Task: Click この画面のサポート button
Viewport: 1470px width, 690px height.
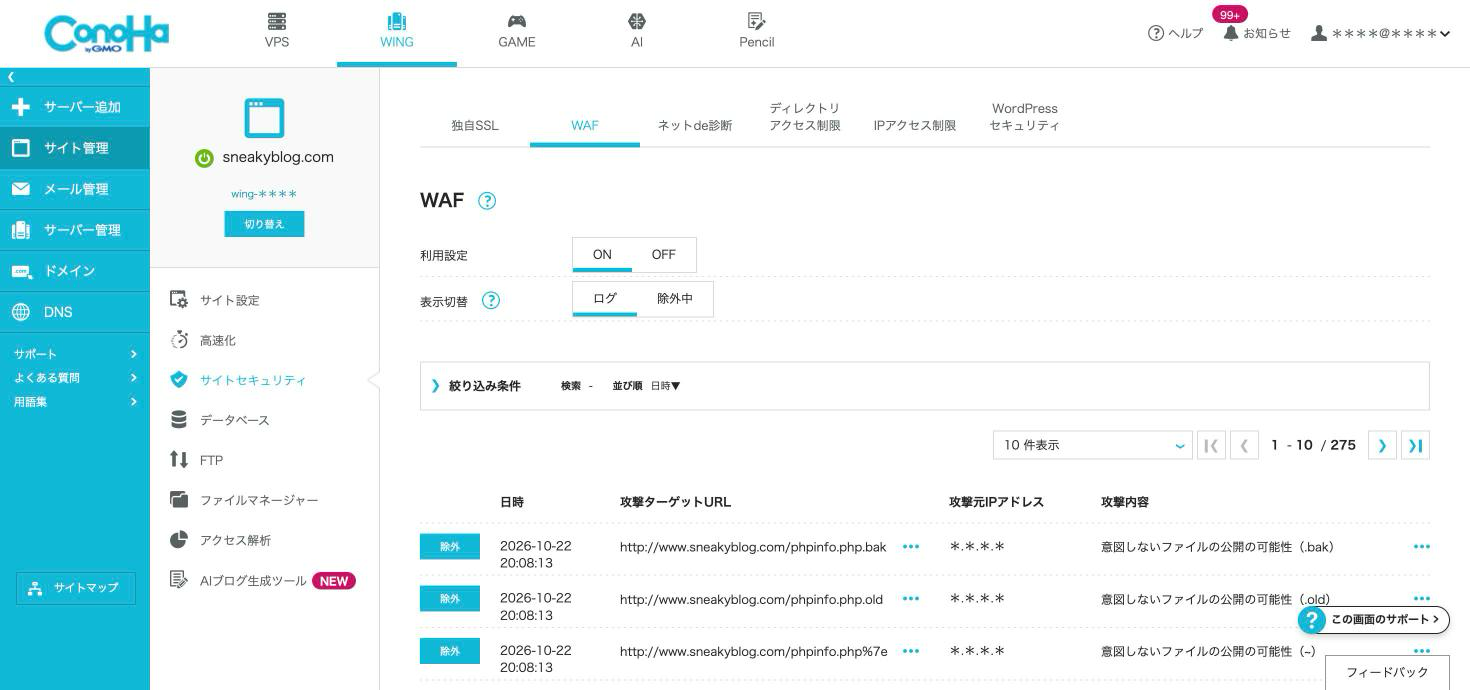Action: coord(1373,620)
